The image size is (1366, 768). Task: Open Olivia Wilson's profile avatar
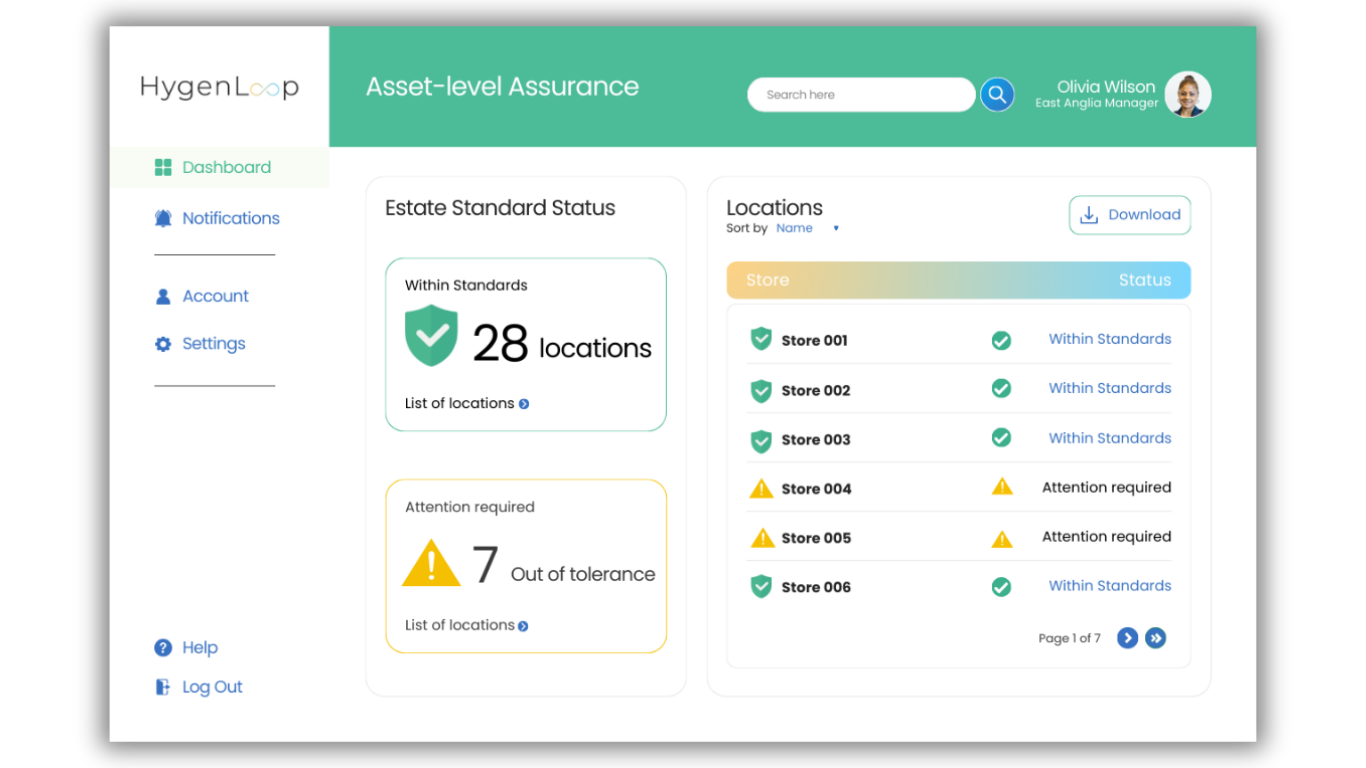tap(1187, 95)
